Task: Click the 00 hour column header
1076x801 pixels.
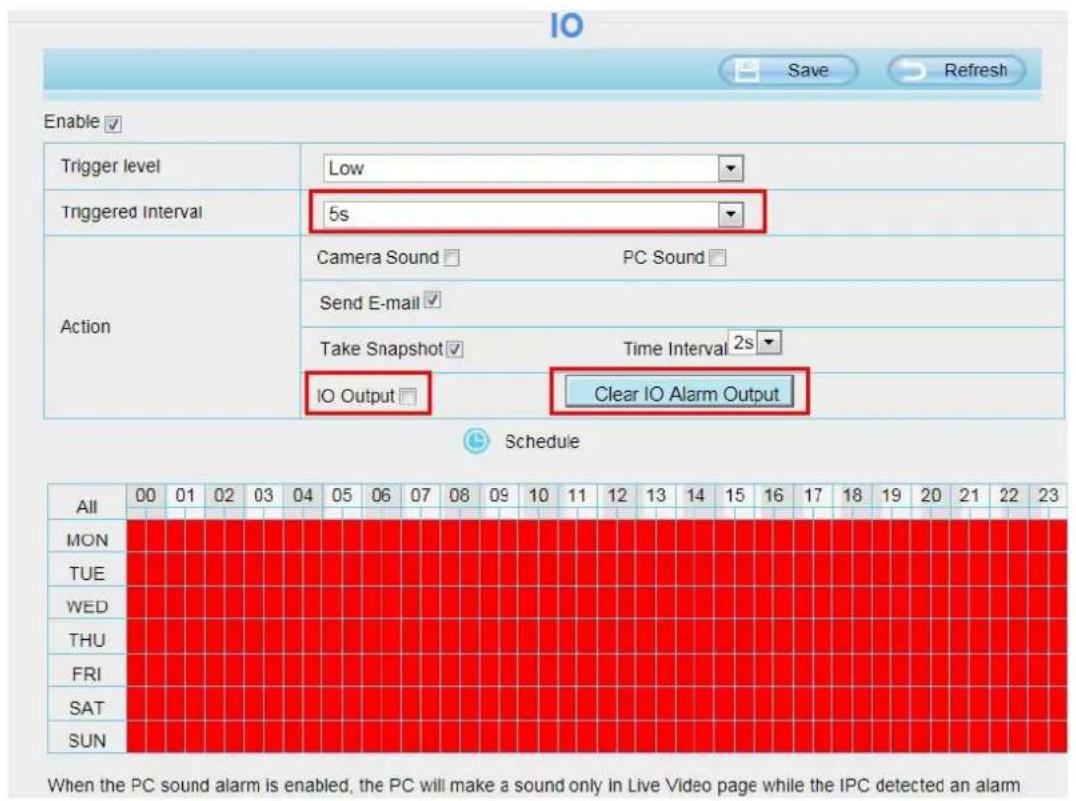Action: click(145, 496)
